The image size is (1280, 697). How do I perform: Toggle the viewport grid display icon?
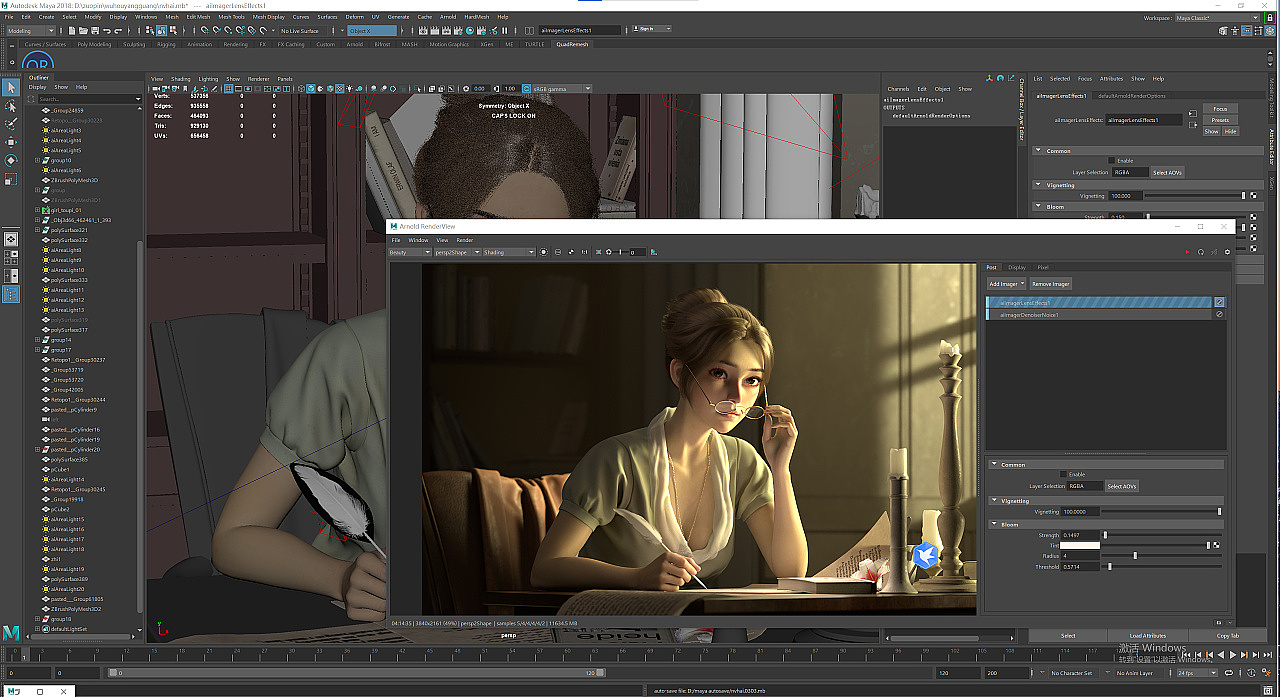coord(229,89)
